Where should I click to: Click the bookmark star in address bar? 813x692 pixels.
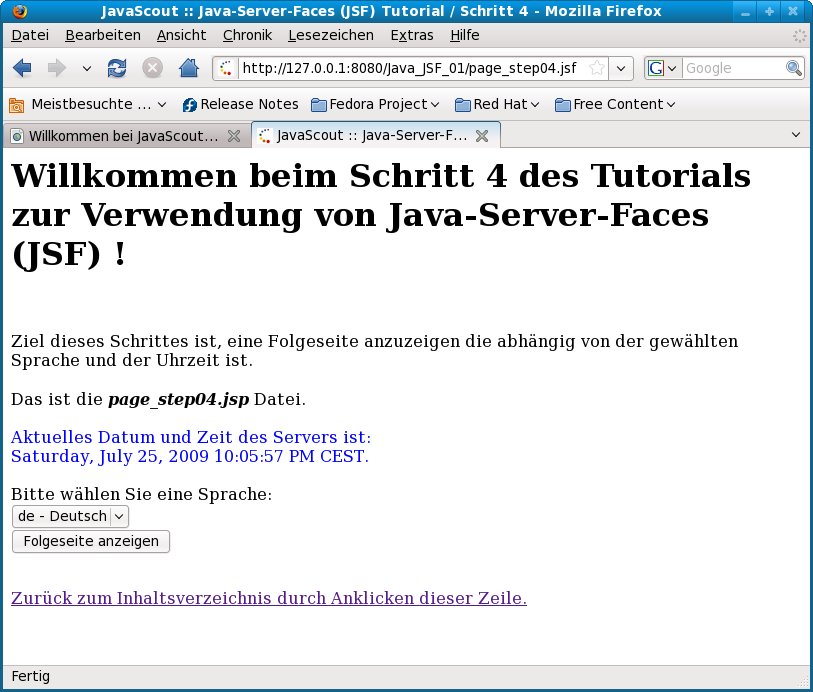point(597,68)
